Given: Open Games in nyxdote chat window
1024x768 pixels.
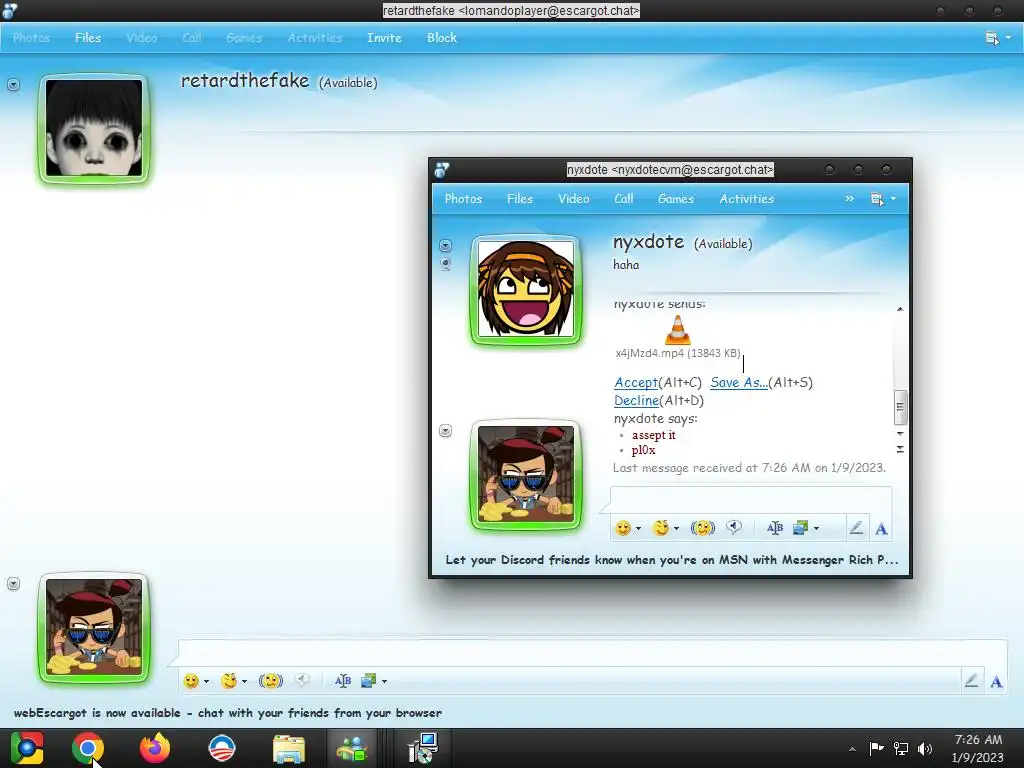Looking at the screenshot, I should [675, 199].
